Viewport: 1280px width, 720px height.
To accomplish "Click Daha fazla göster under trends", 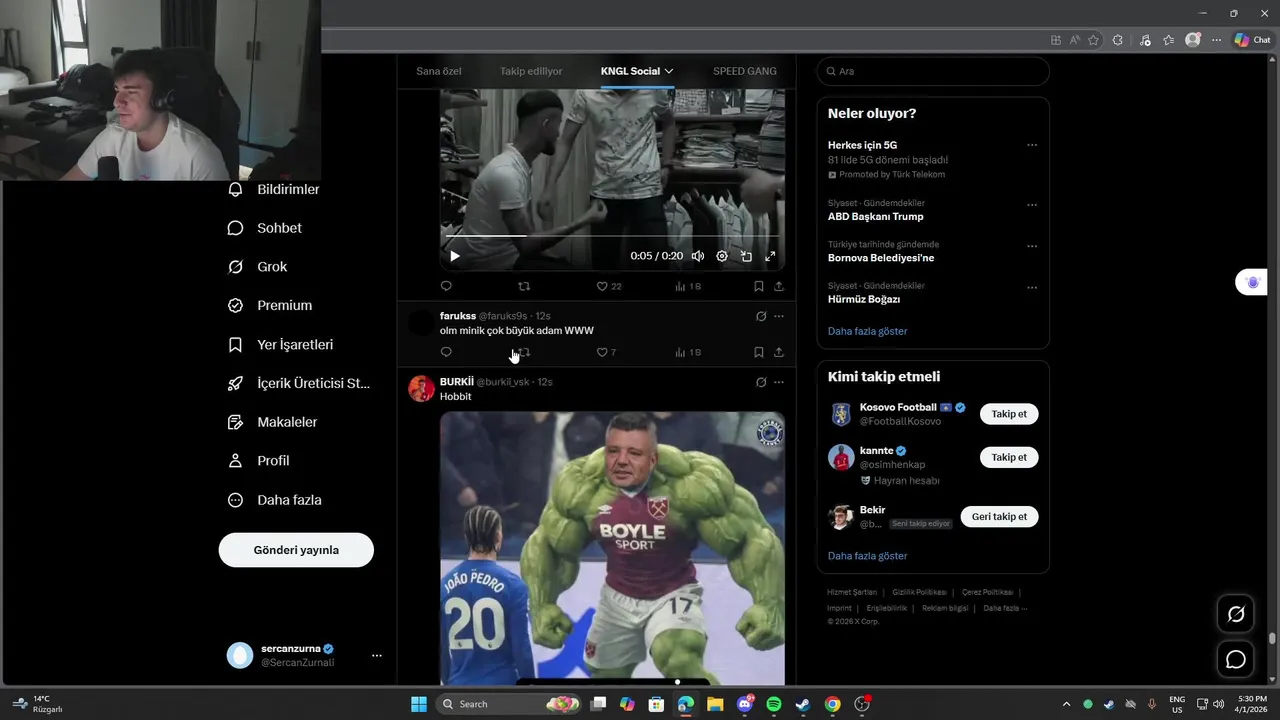I will [x=867, y=331].
